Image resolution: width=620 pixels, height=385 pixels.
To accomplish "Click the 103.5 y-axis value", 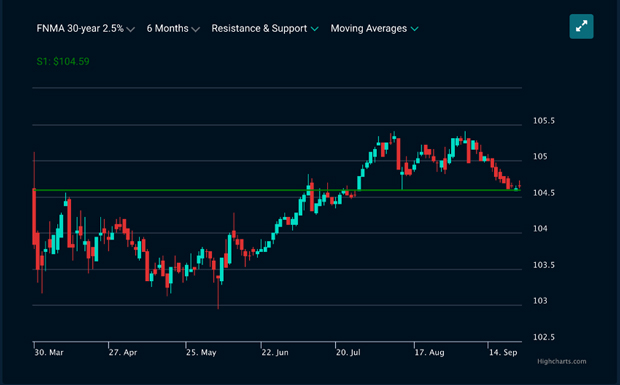I will point(544,265).
